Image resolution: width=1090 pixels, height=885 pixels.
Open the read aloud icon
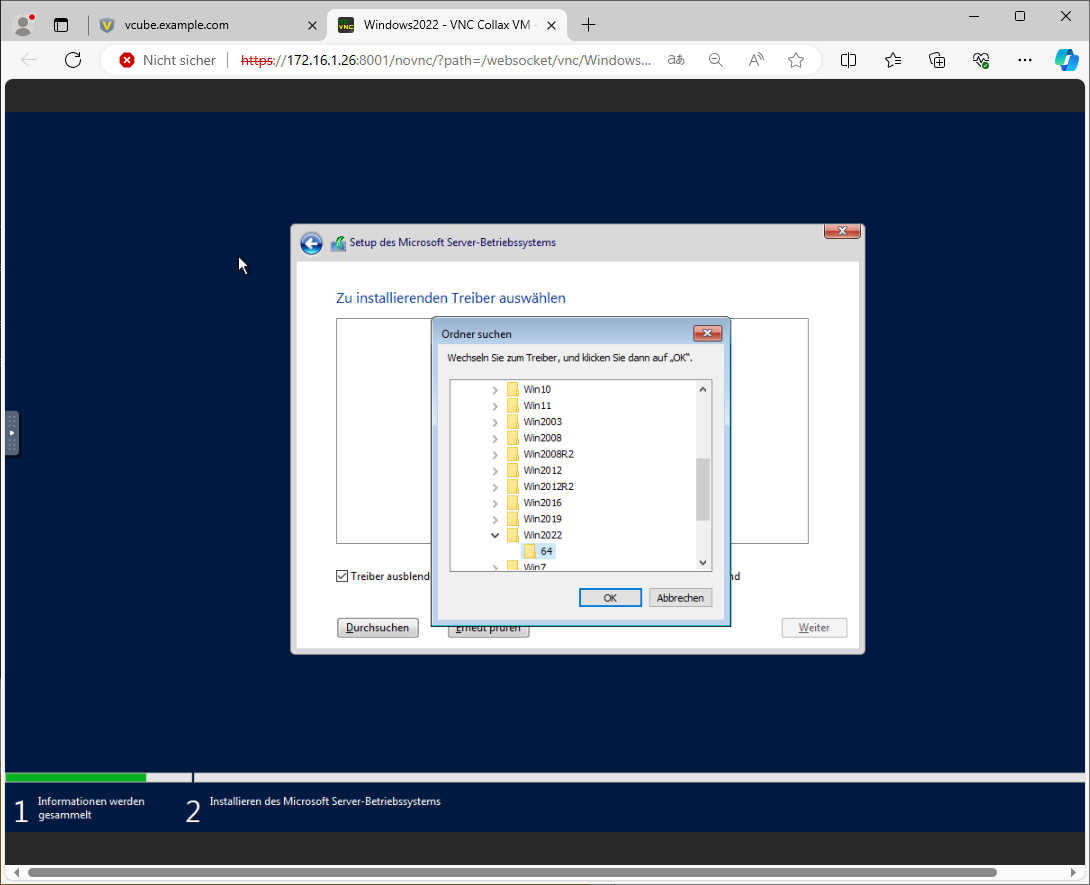(756, 60)
